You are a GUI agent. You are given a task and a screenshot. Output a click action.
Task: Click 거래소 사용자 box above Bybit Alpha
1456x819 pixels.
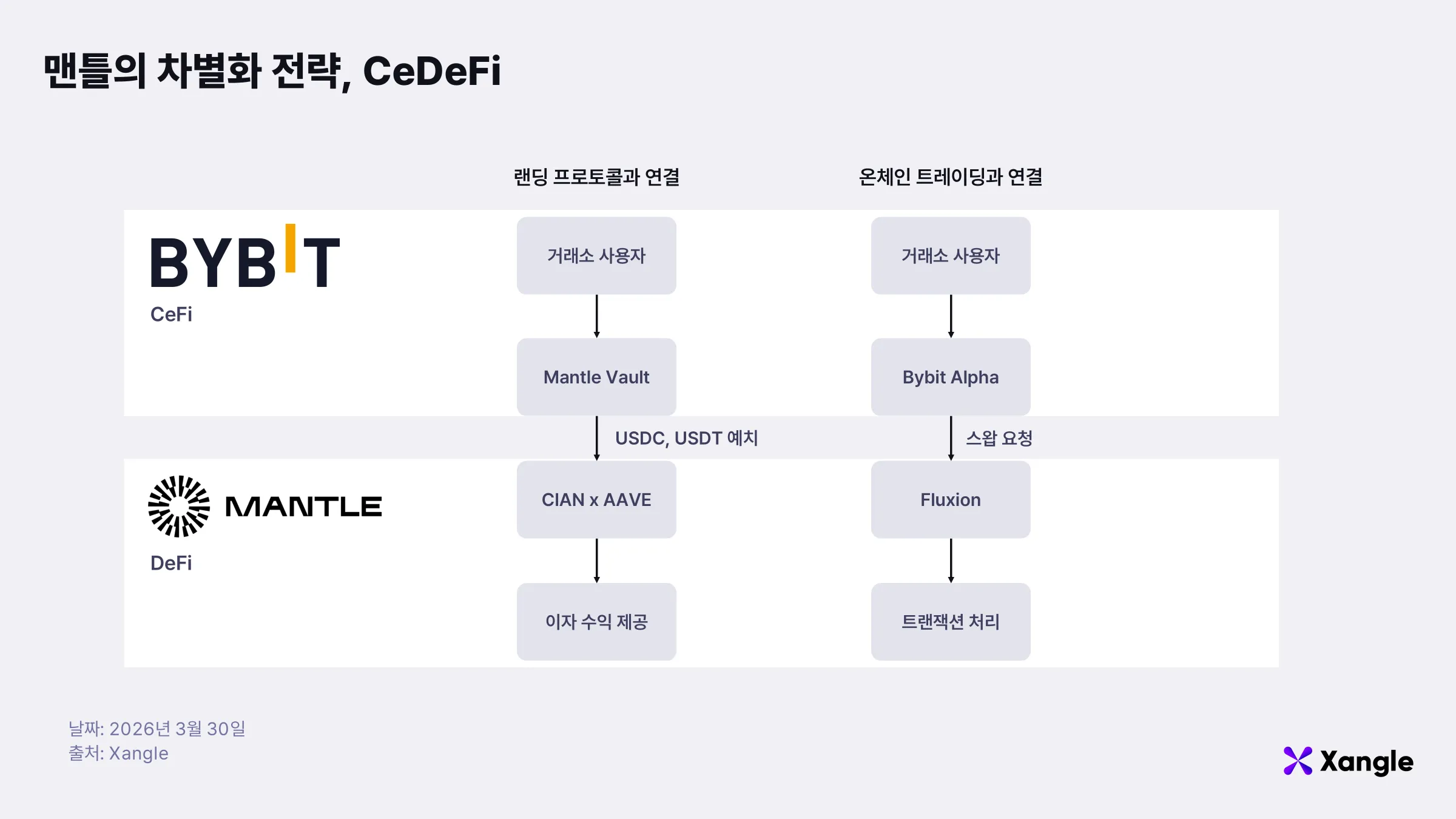[x=950, y=255]
